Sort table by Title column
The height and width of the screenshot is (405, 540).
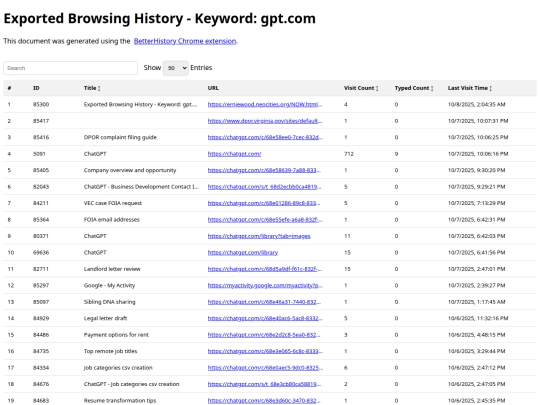[x=92, y=88]
